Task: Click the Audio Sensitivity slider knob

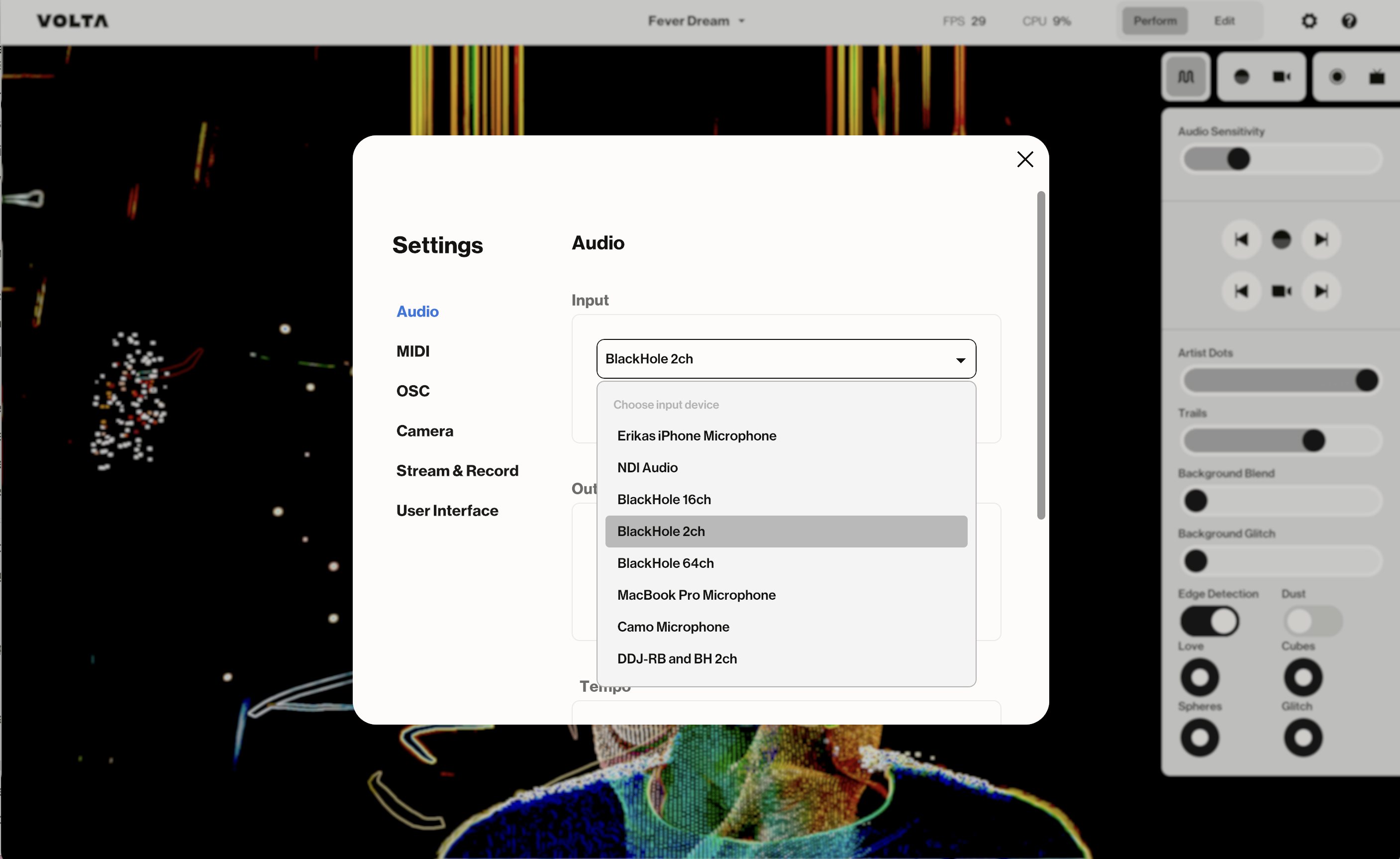Action: pyautogui.click(x=1238, y=159)
